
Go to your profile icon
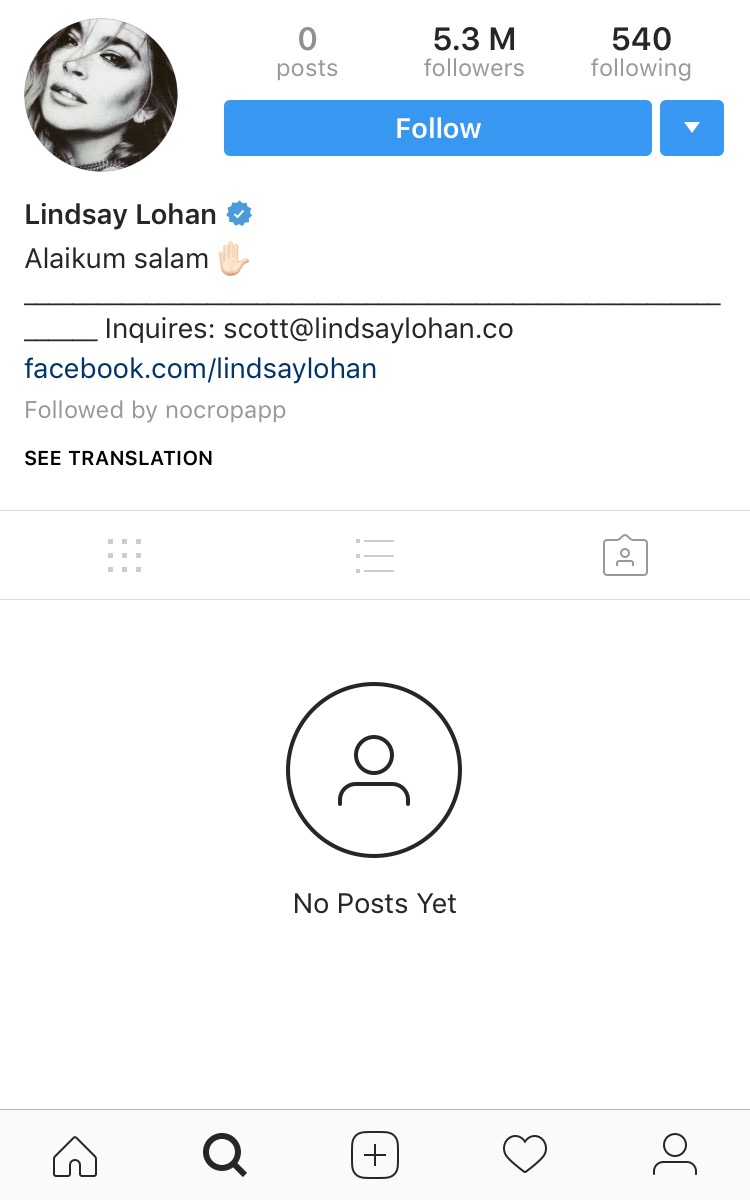pyautogui.click(x=675, y=1155)
